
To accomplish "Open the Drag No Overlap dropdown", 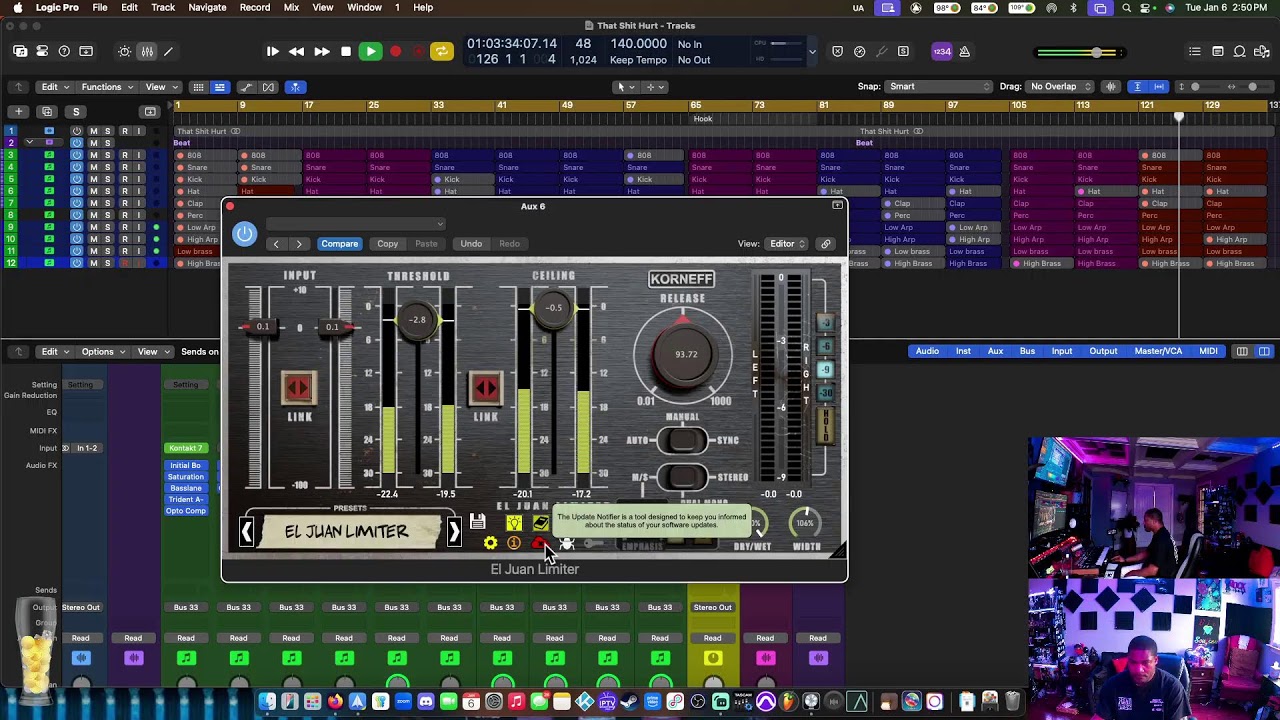I will 1060,87.
